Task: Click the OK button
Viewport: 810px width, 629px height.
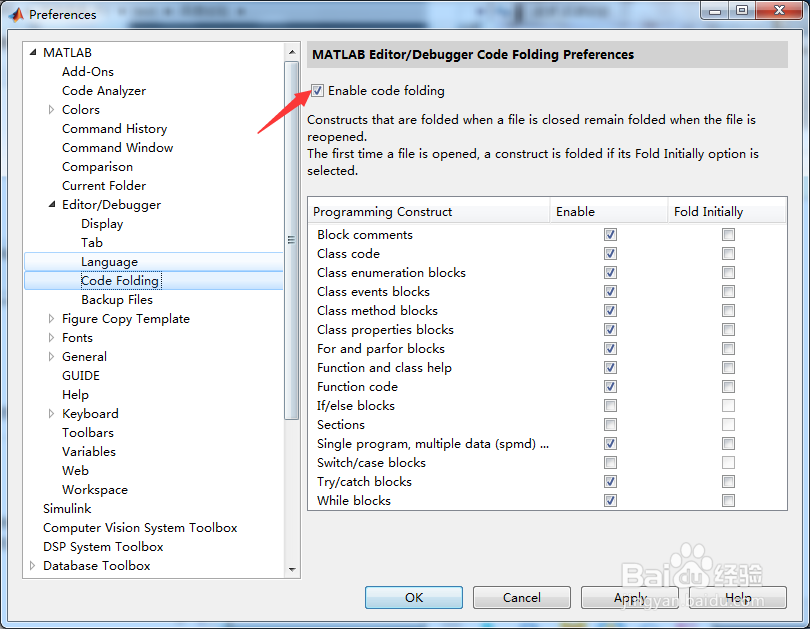Action: tap(414, 597)
